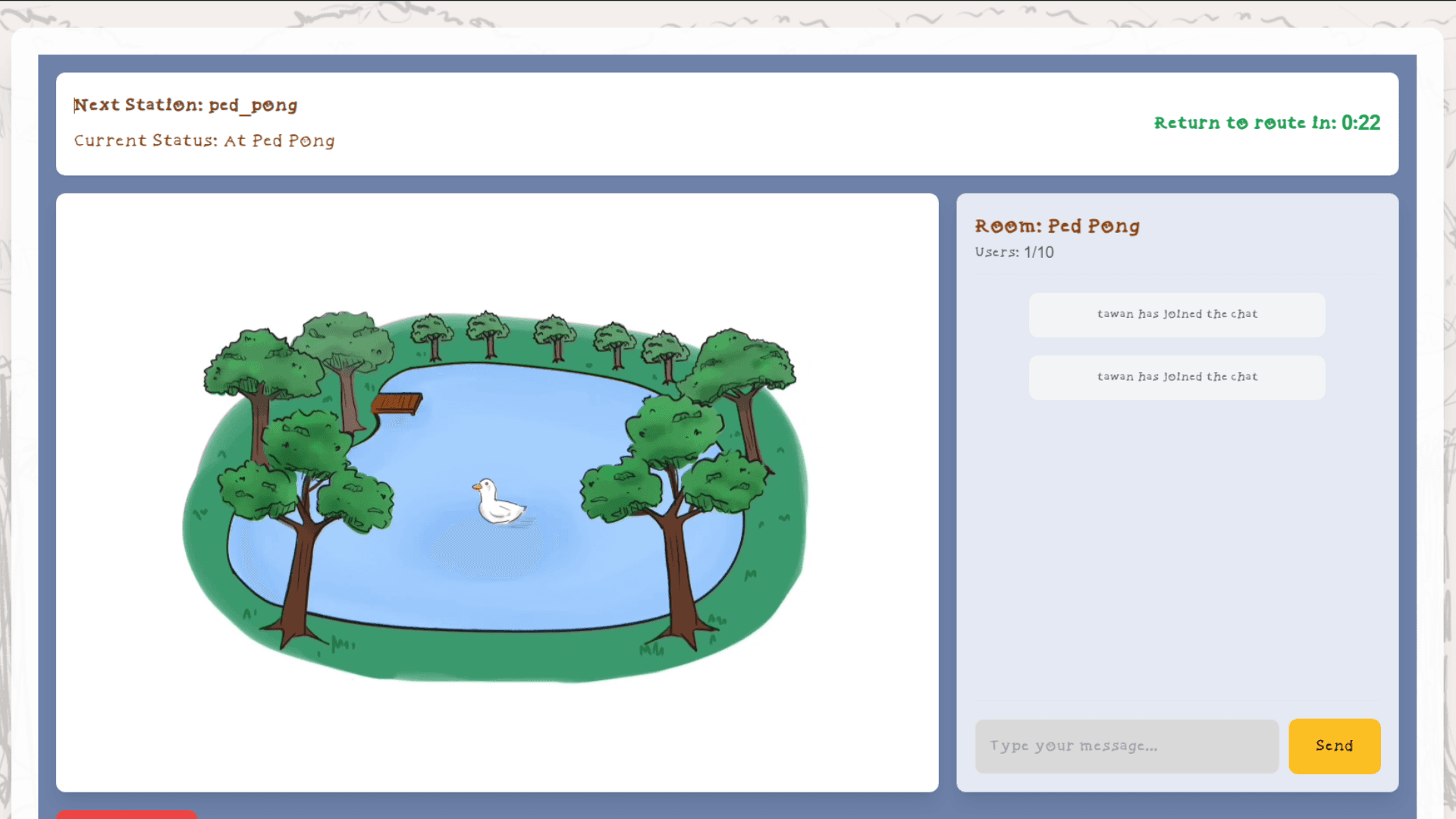Focus the 'Type your message...' field

tap(1126, 746)
